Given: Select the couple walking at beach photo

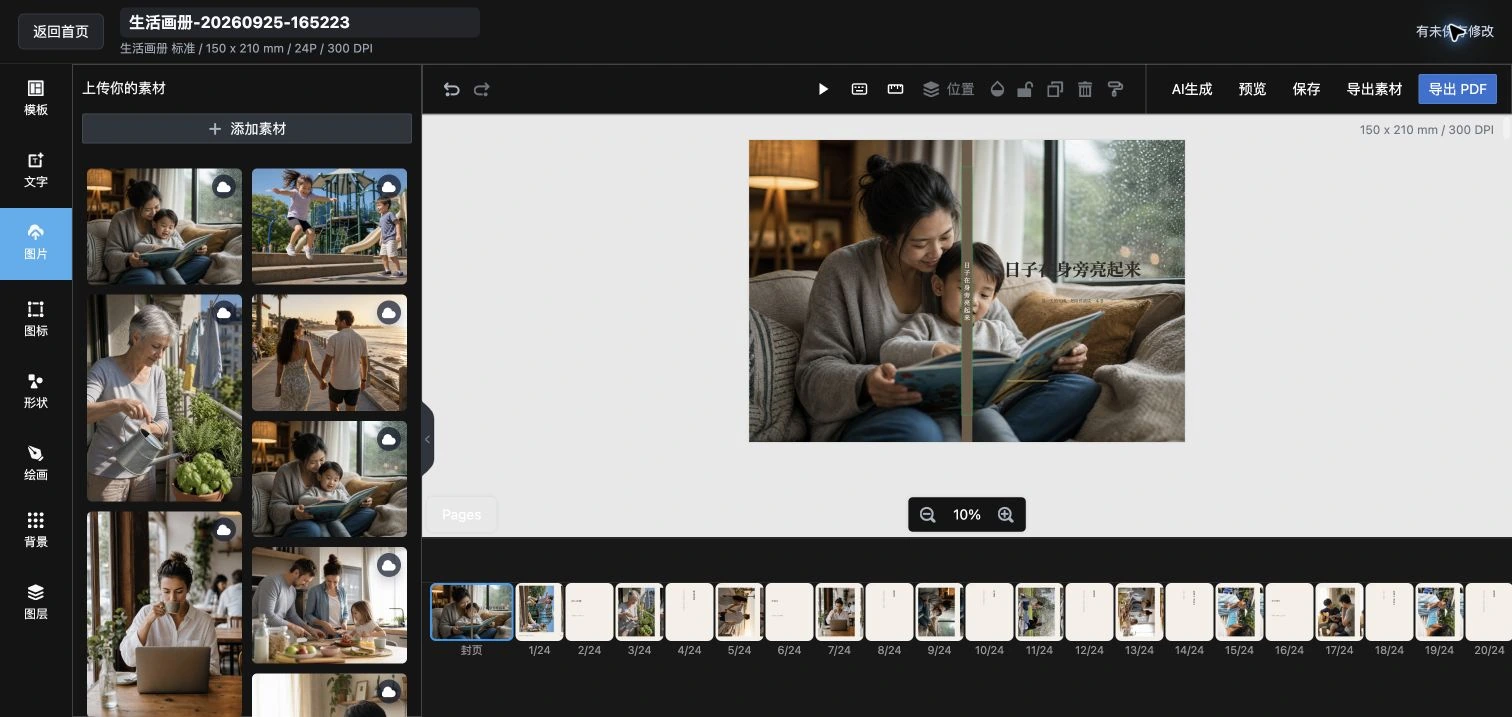Looking at the screenshot, I should (329, 352).
